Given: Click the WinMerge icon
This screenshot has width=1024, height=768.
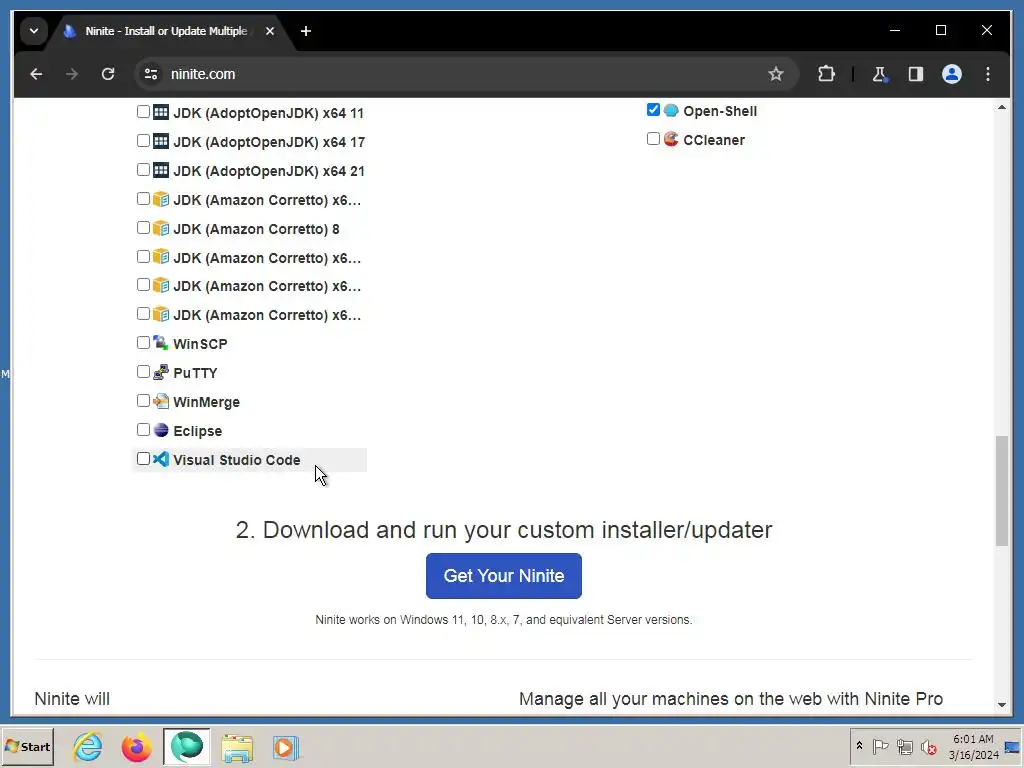Looking at the screenshot, I should (x=161, y=401).
